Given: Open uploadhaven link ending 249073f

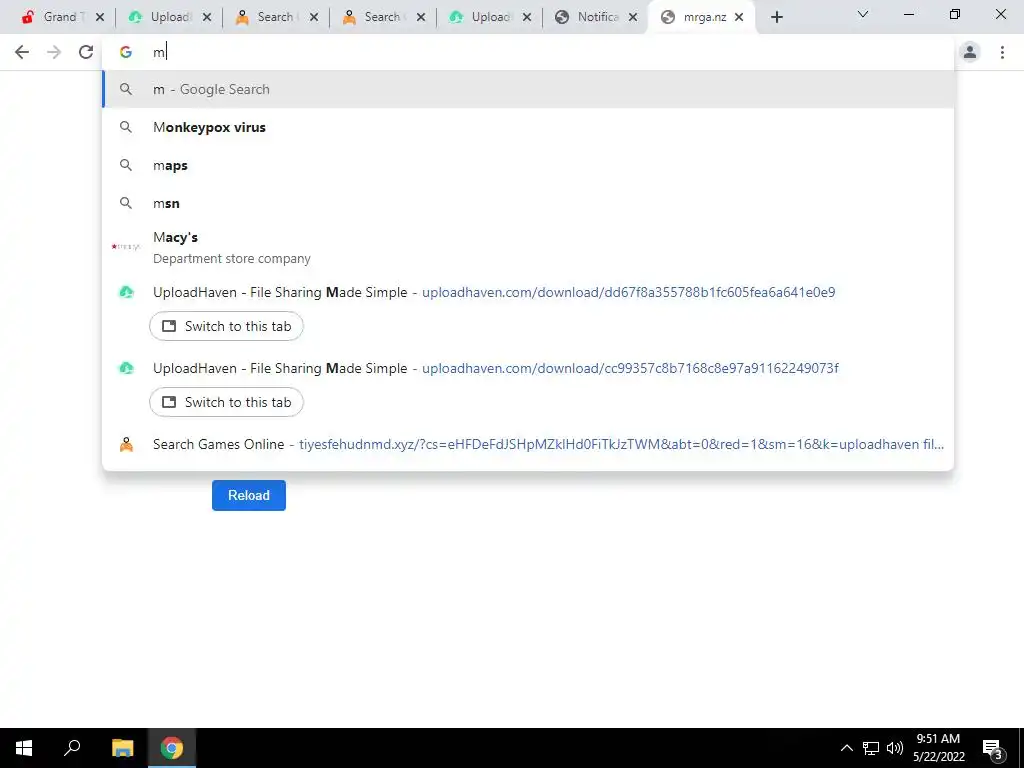Looking at the screenshot, I should point(630,368).
